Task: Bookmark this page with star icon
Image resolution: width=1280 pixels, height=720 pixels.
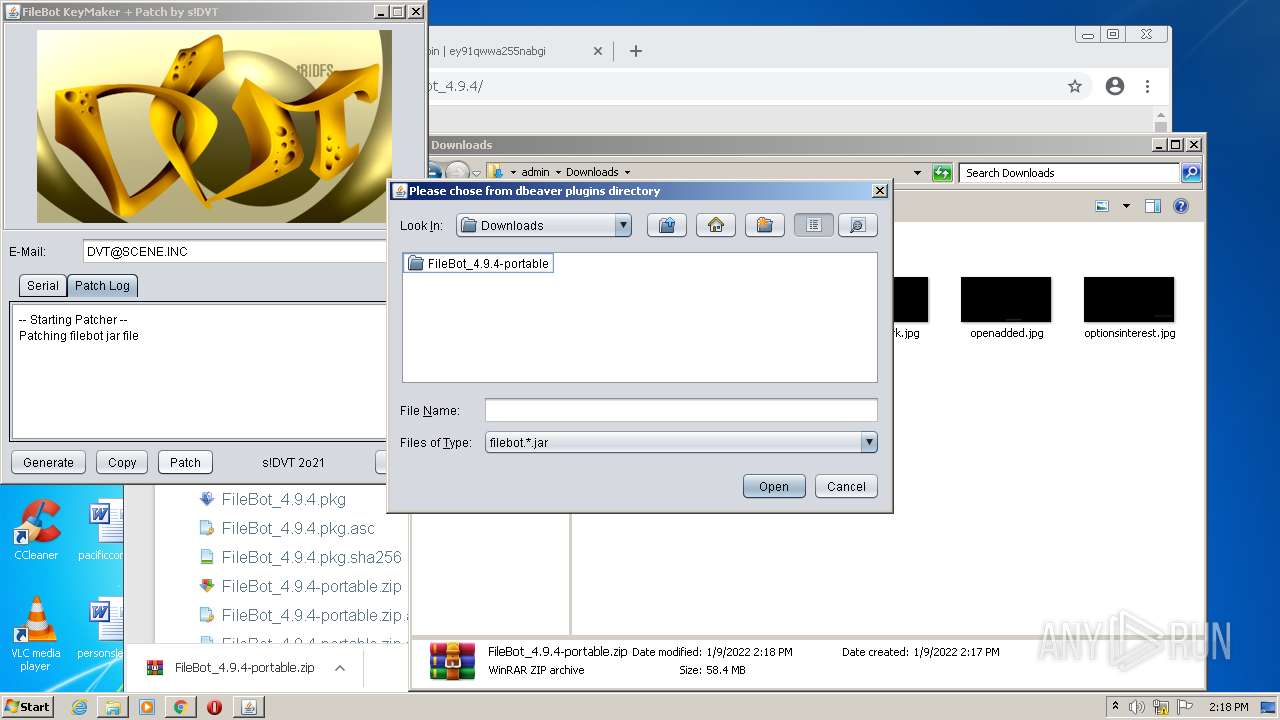Action: click(x=1075, y=86)
